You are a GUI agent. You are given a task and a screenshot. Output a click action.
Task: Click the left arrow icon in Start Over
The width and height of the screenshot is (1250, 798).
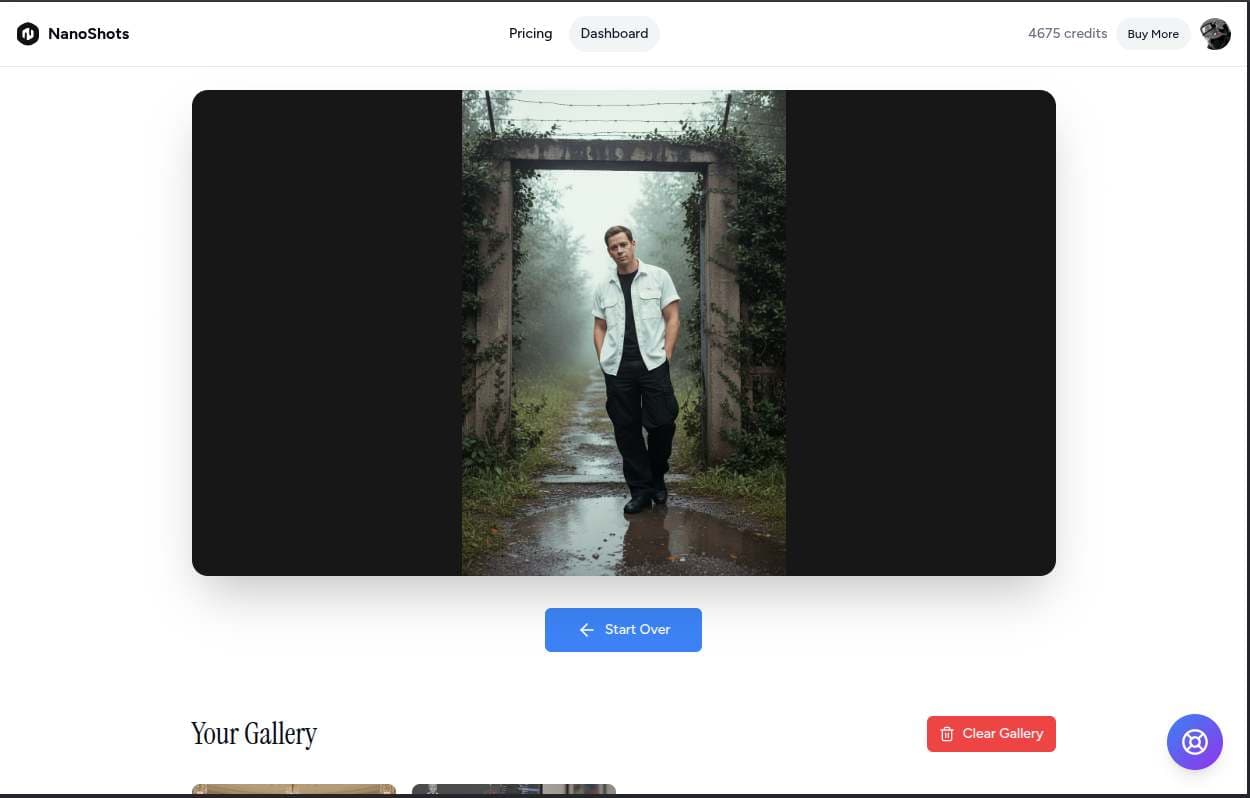pos(587,630)
